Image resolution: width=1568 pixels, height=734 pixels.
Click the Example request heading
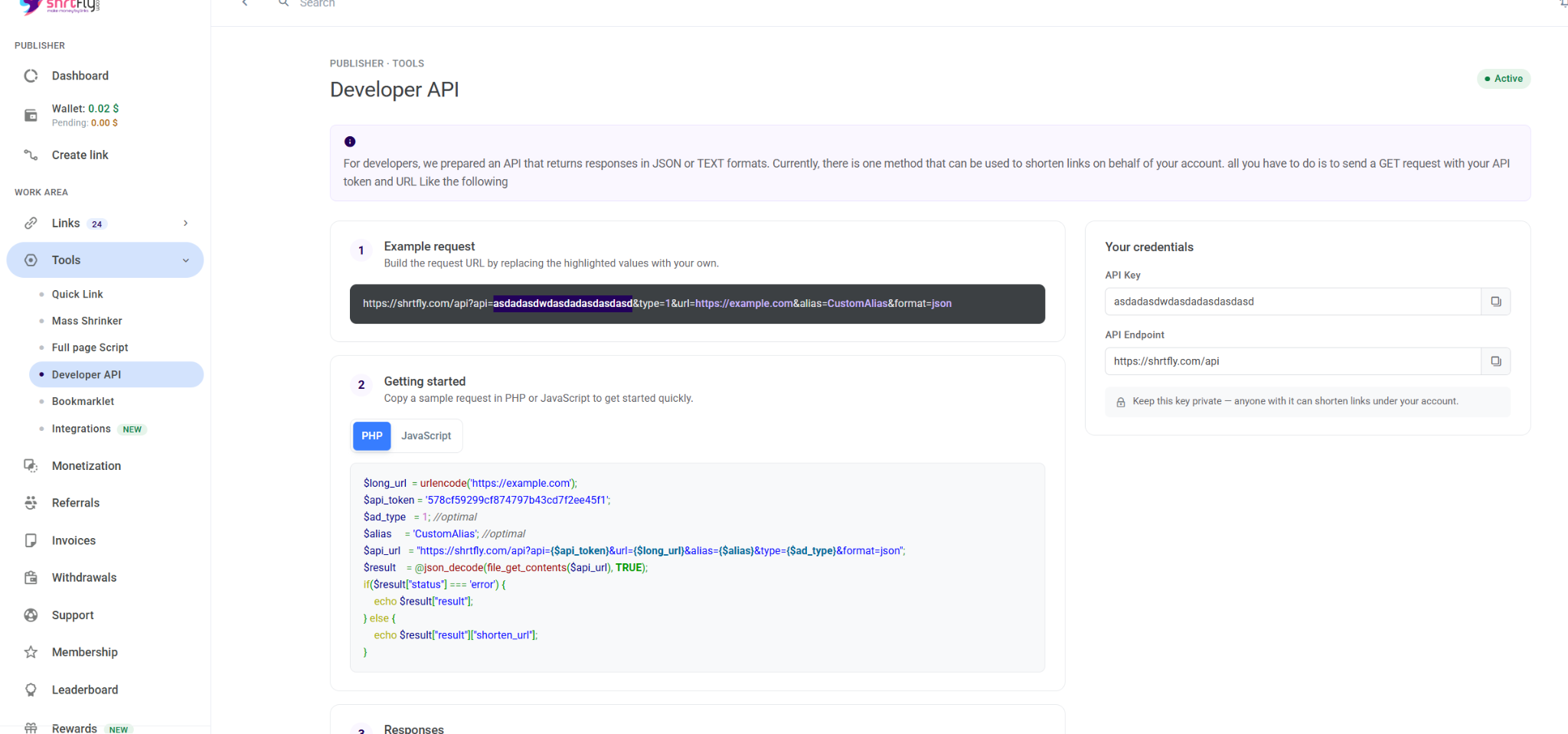[x=430, y=246]
